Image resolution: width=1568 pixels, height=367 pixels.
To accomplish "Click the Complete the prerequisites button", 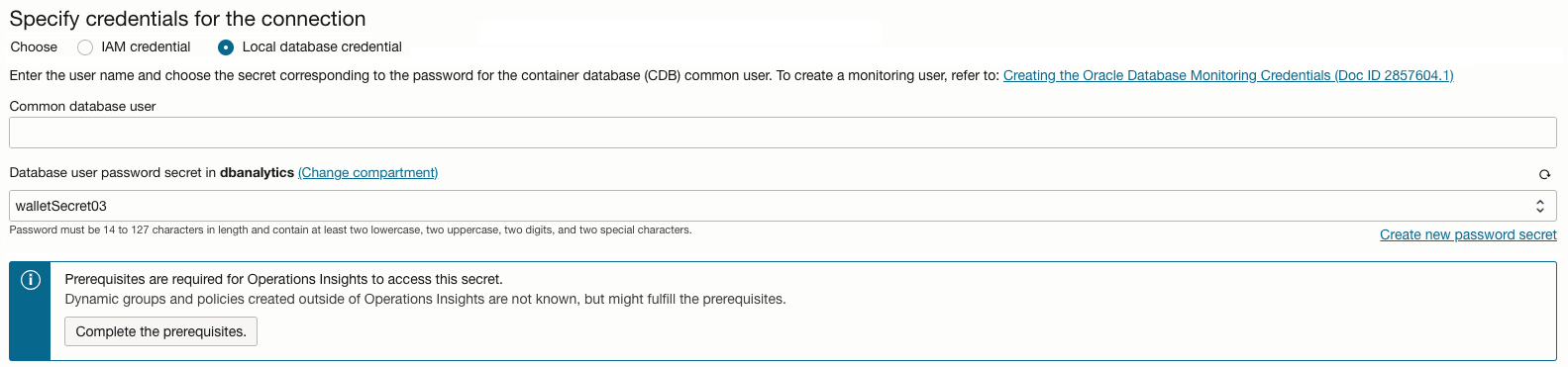I will tap(160, 331).
